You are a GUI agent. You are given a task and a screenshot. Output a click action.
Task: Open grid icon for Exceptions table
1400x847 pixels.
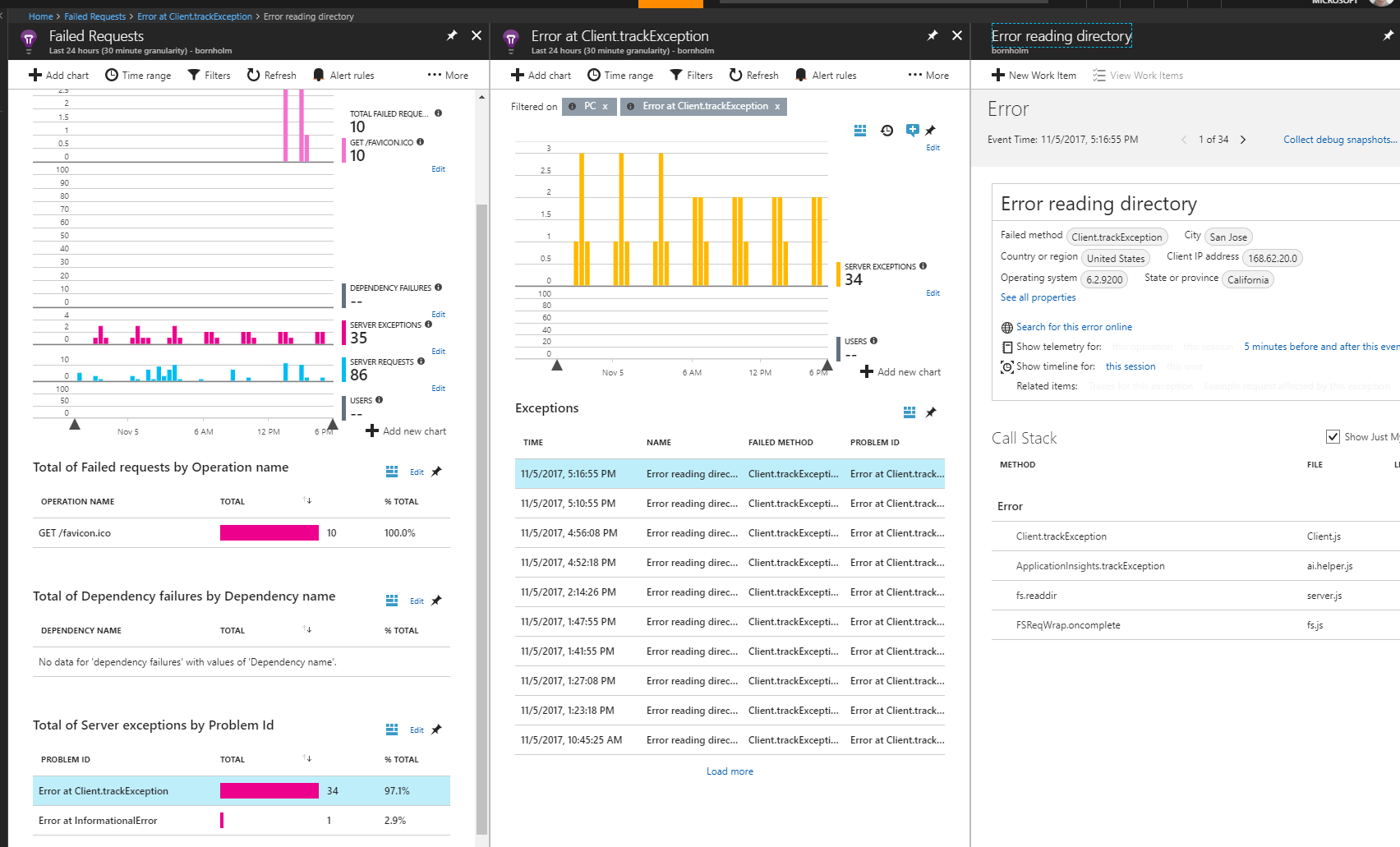910,412
